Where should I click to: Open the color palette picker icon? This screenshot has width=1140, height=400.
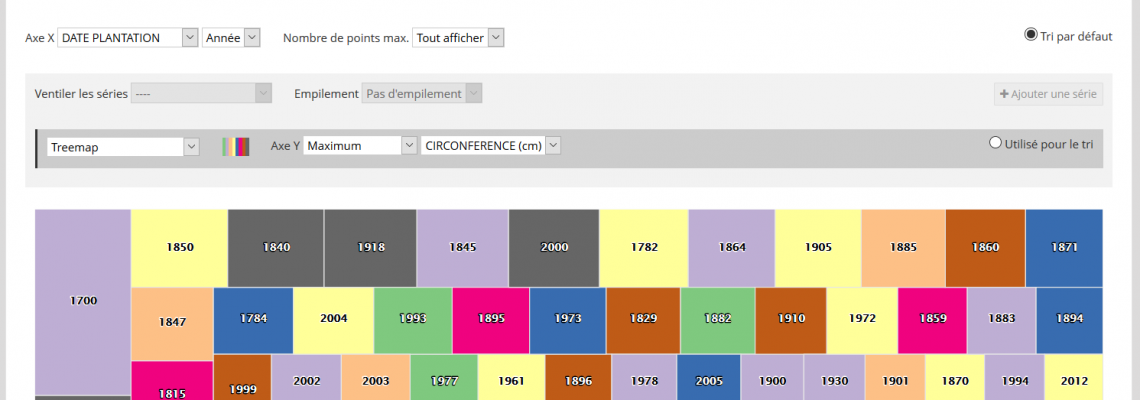(235, 147)
